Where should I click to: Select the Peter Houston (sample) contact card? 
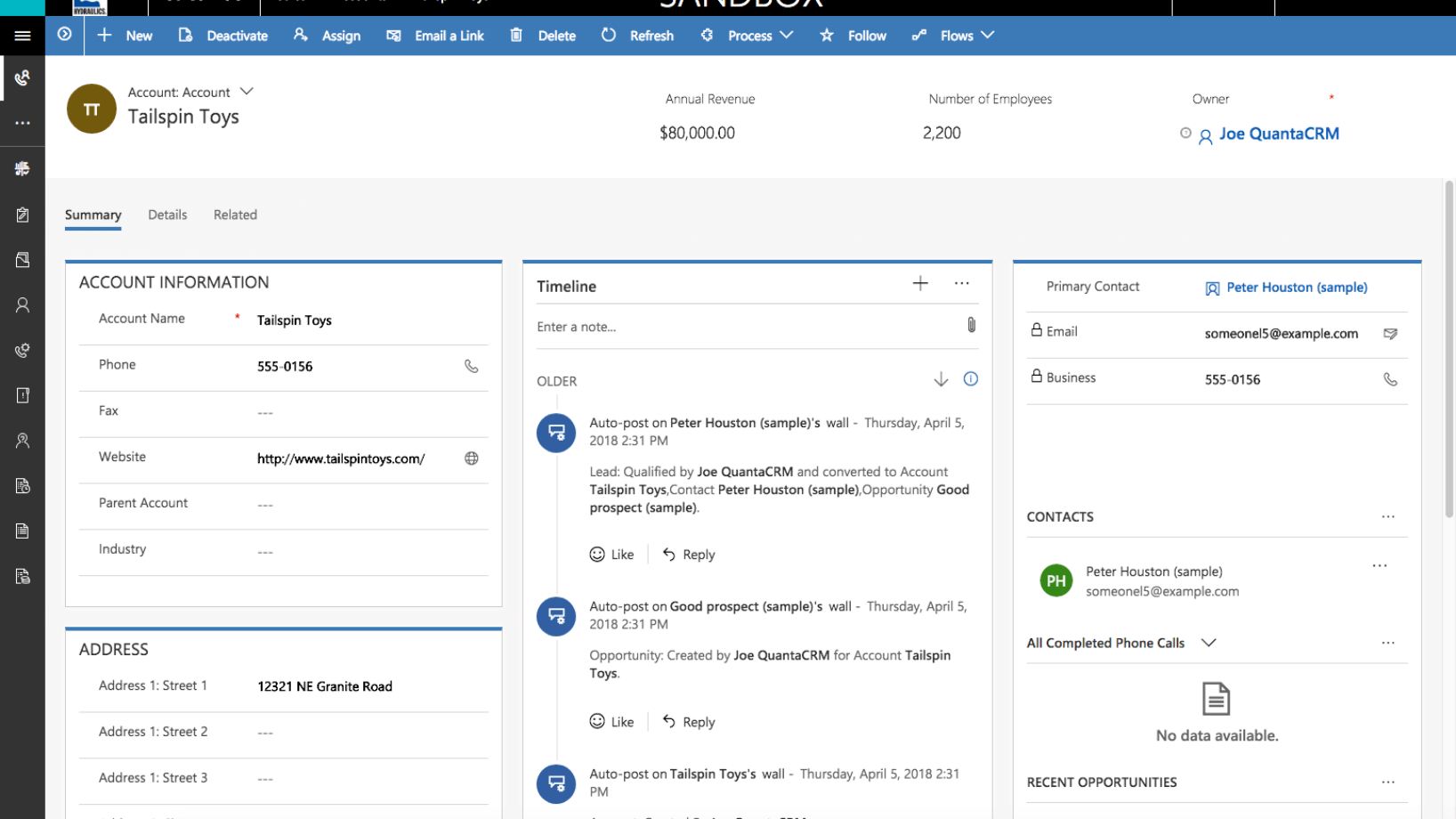1217,581
